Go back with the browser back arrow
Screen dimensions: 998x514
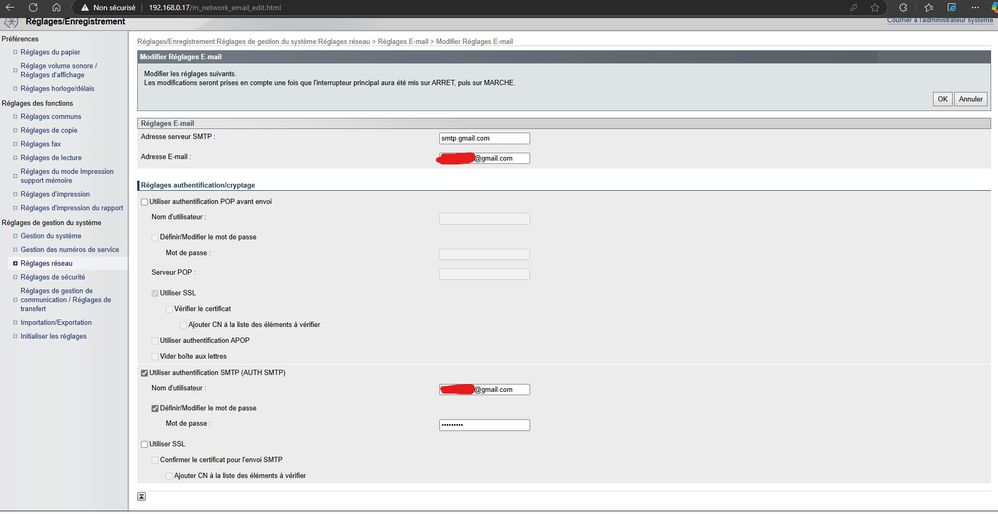click(10, 8)
